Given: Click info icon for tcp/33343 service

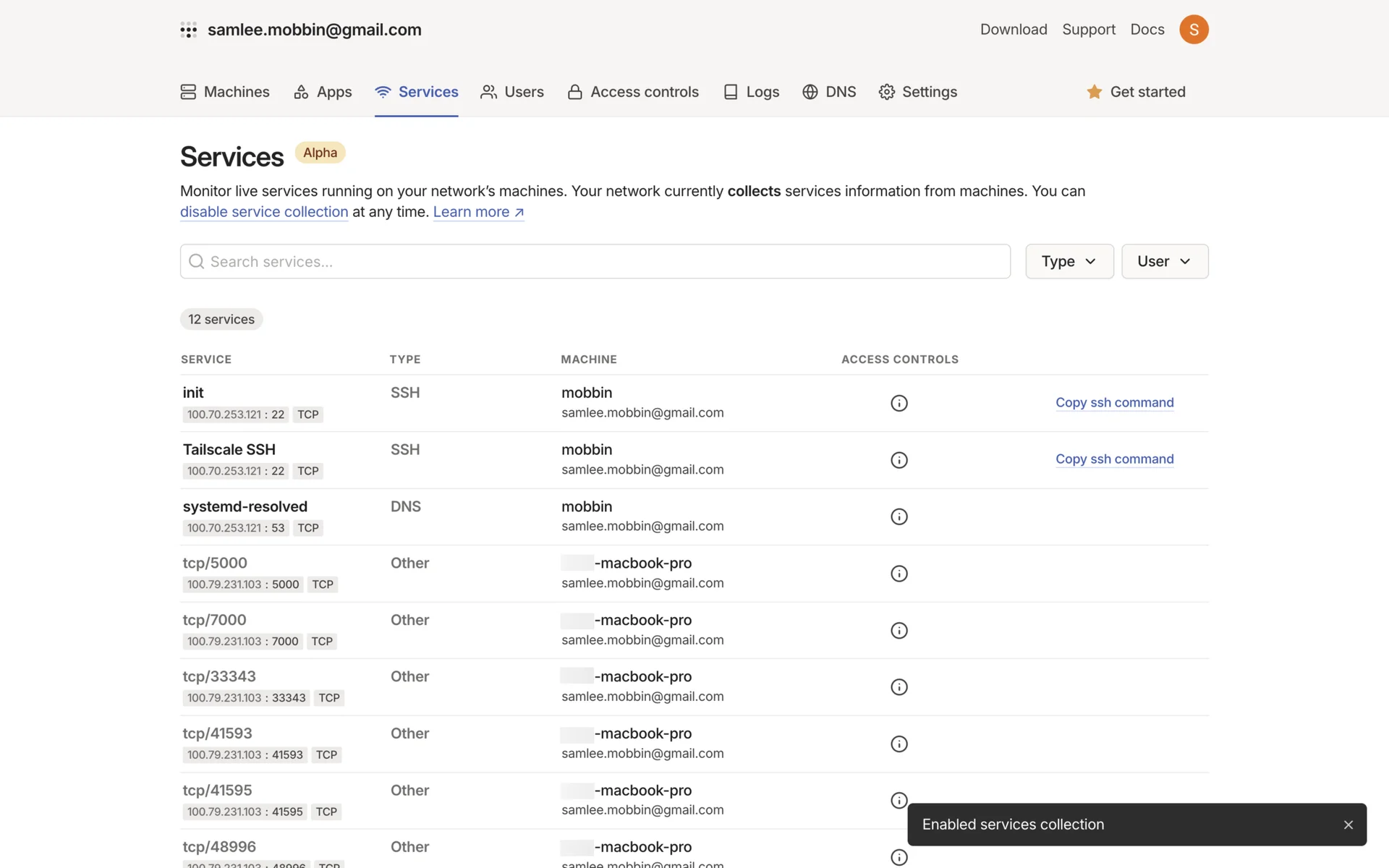Looking at the screenshot, I should [899, 687].
